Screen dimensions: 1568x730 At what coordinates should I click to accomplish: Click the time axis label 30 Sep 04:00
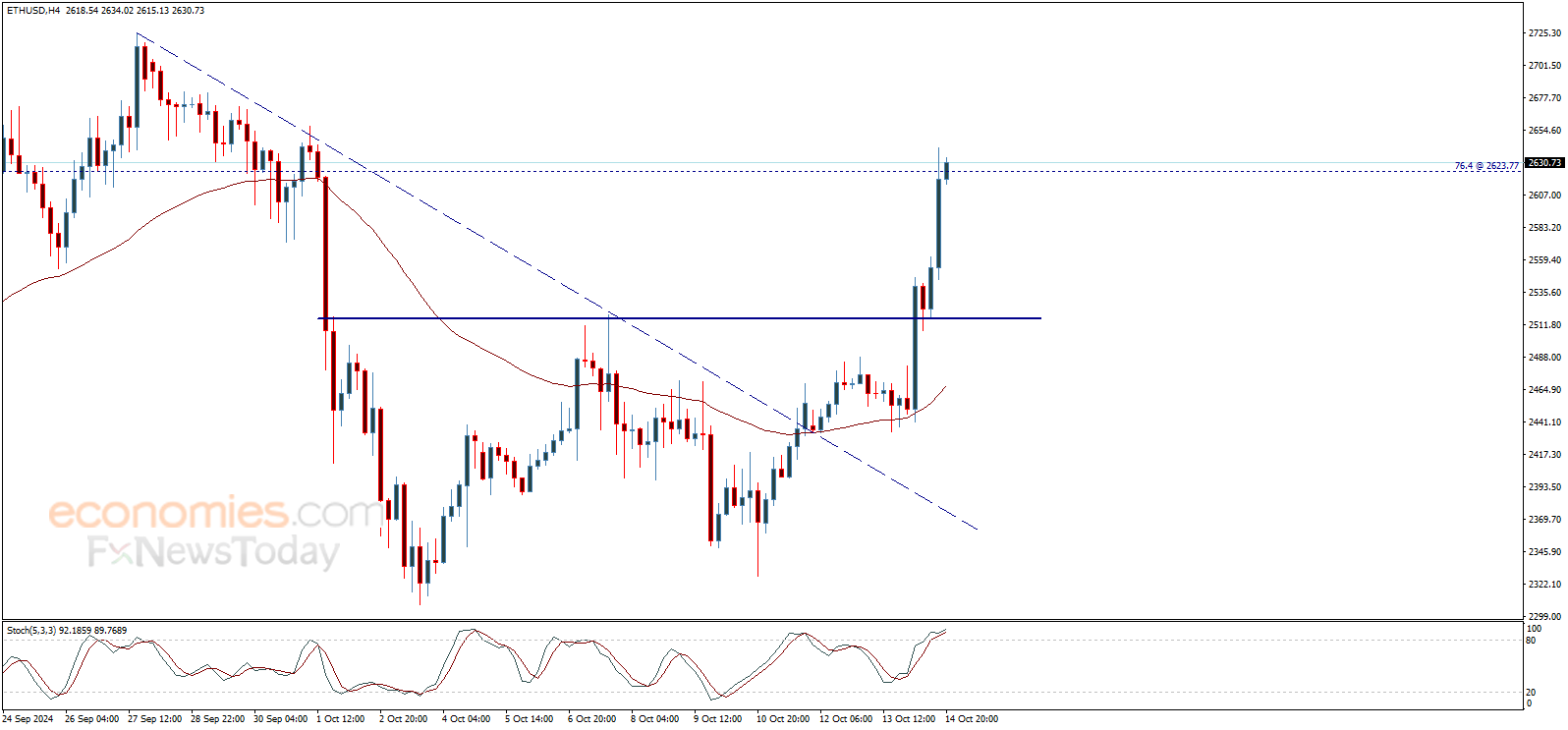(x=280, y=719)
